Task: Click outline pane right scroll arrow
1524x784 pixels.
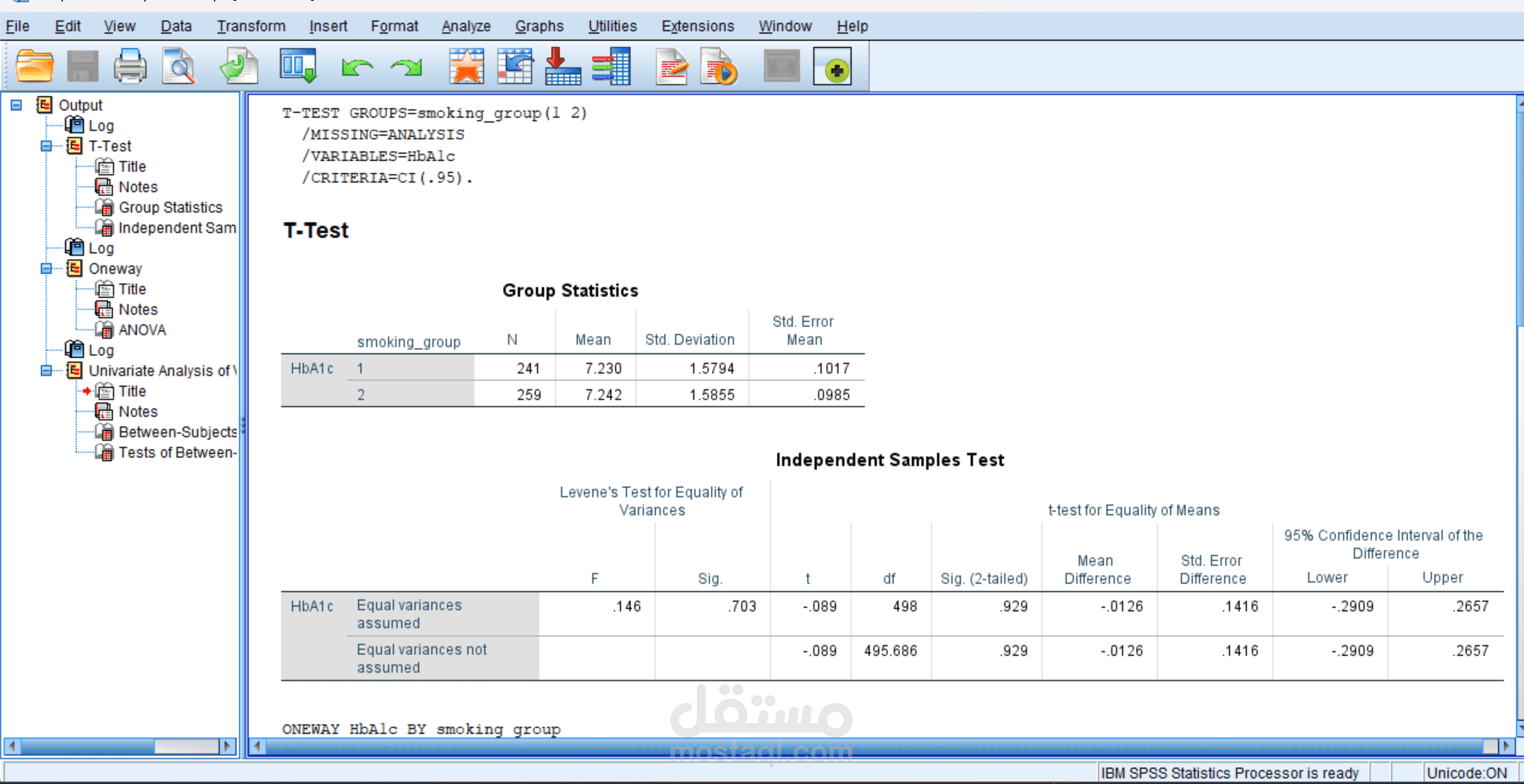Action: click(227, 746)
